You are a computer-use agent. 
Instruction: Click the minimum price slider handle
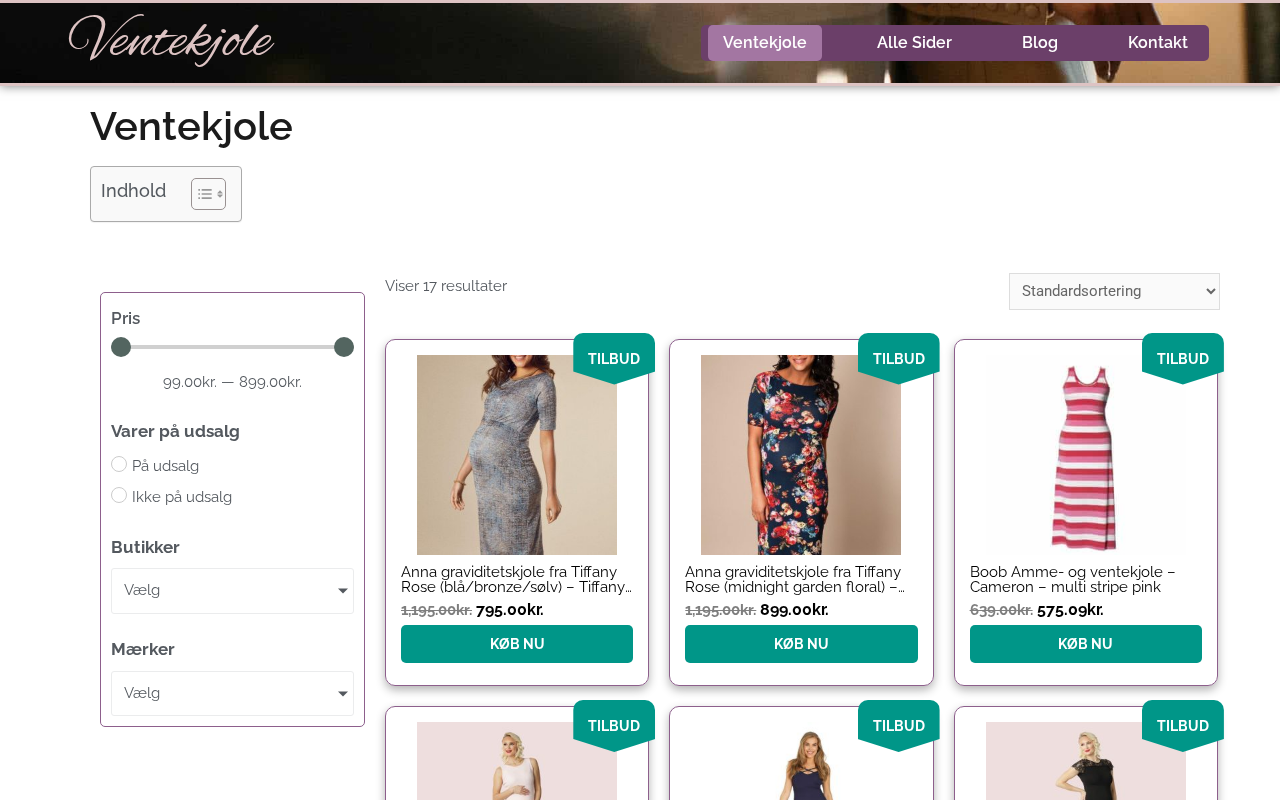tap(121, 347)
